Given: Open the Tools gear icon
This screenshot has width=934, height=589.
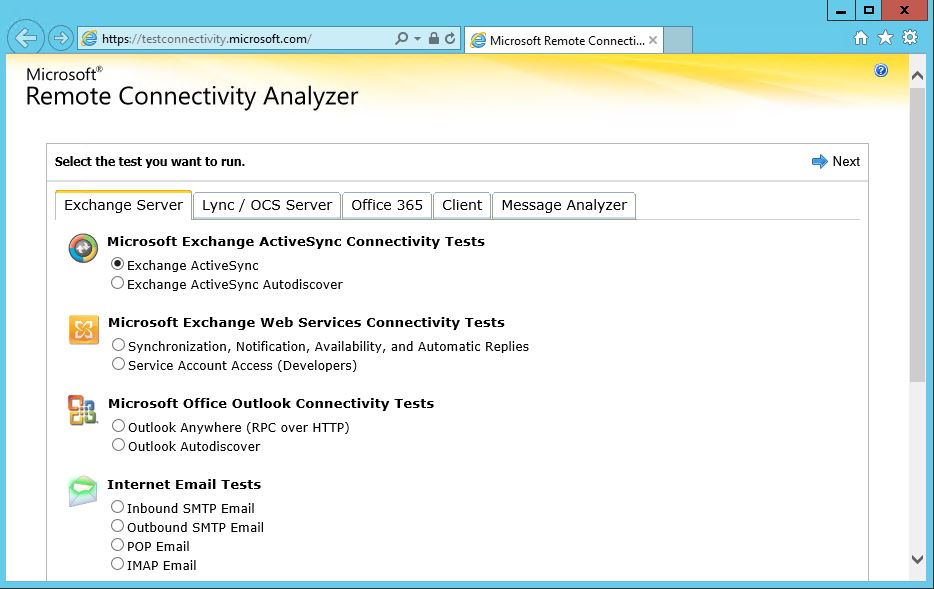Looking at the screenshot, I should [x=910, y=38].
